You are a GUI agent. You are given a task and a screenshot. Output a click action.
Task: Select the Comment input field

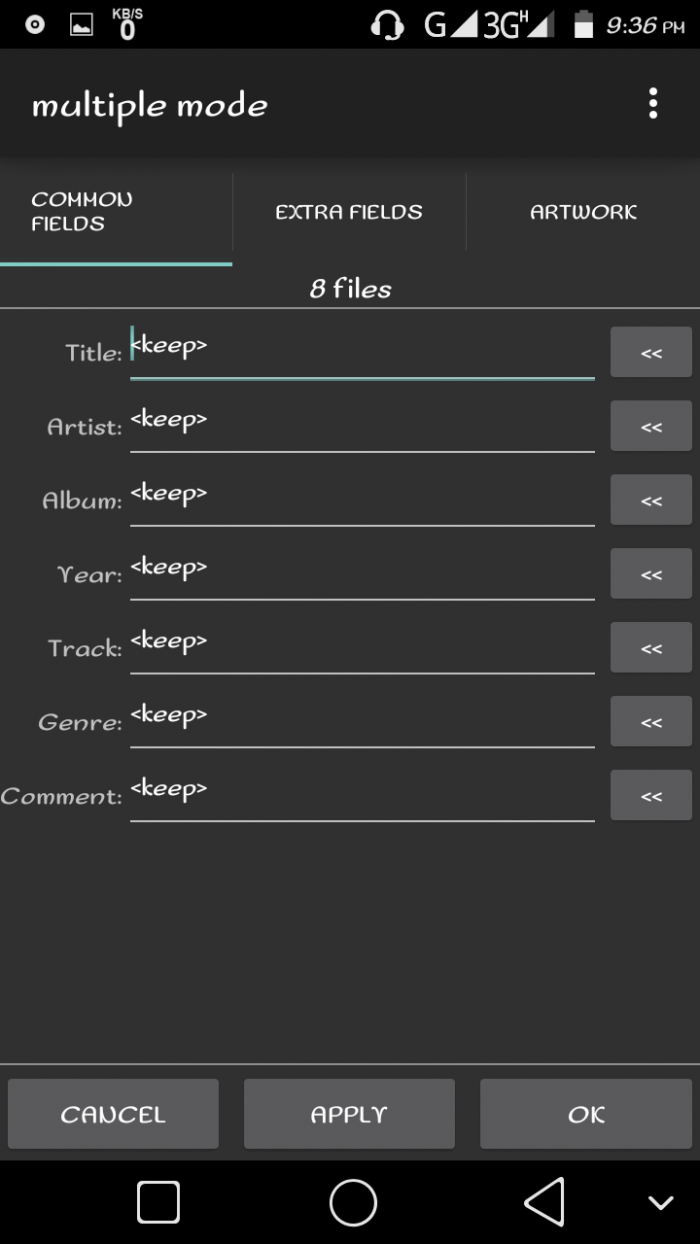[x=362, y=793]
